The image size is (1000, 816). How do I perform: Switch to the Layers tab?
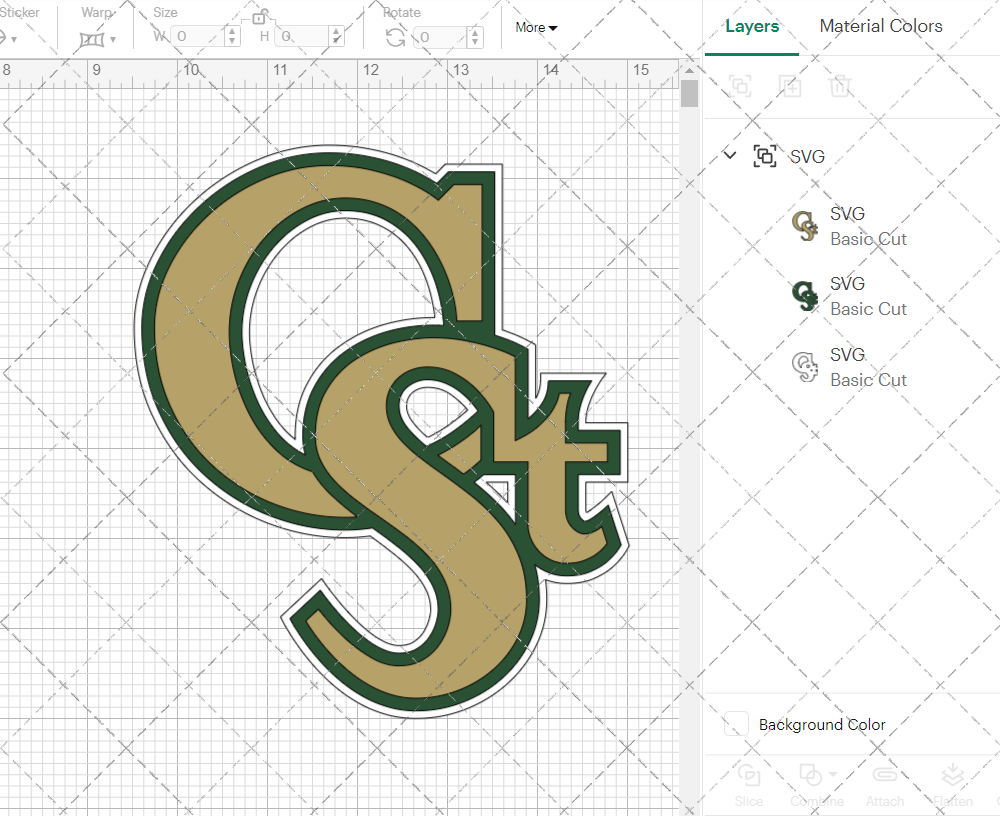752,26
